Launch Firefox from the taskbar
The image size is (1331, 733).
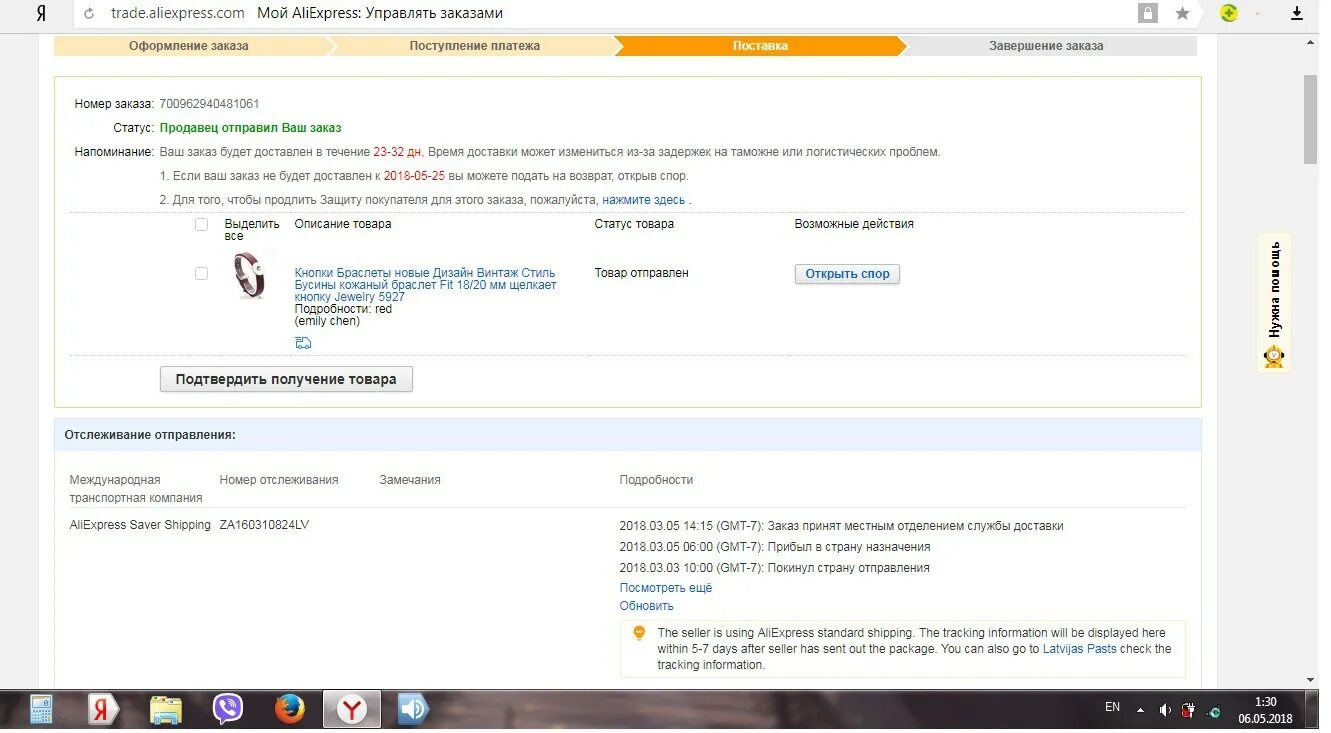coord(290,710)
